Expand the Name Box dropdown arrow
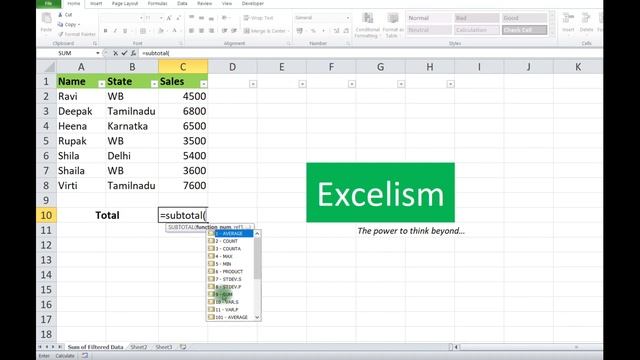The height and width of the screenshot is (360, 640). click(98, 53)
